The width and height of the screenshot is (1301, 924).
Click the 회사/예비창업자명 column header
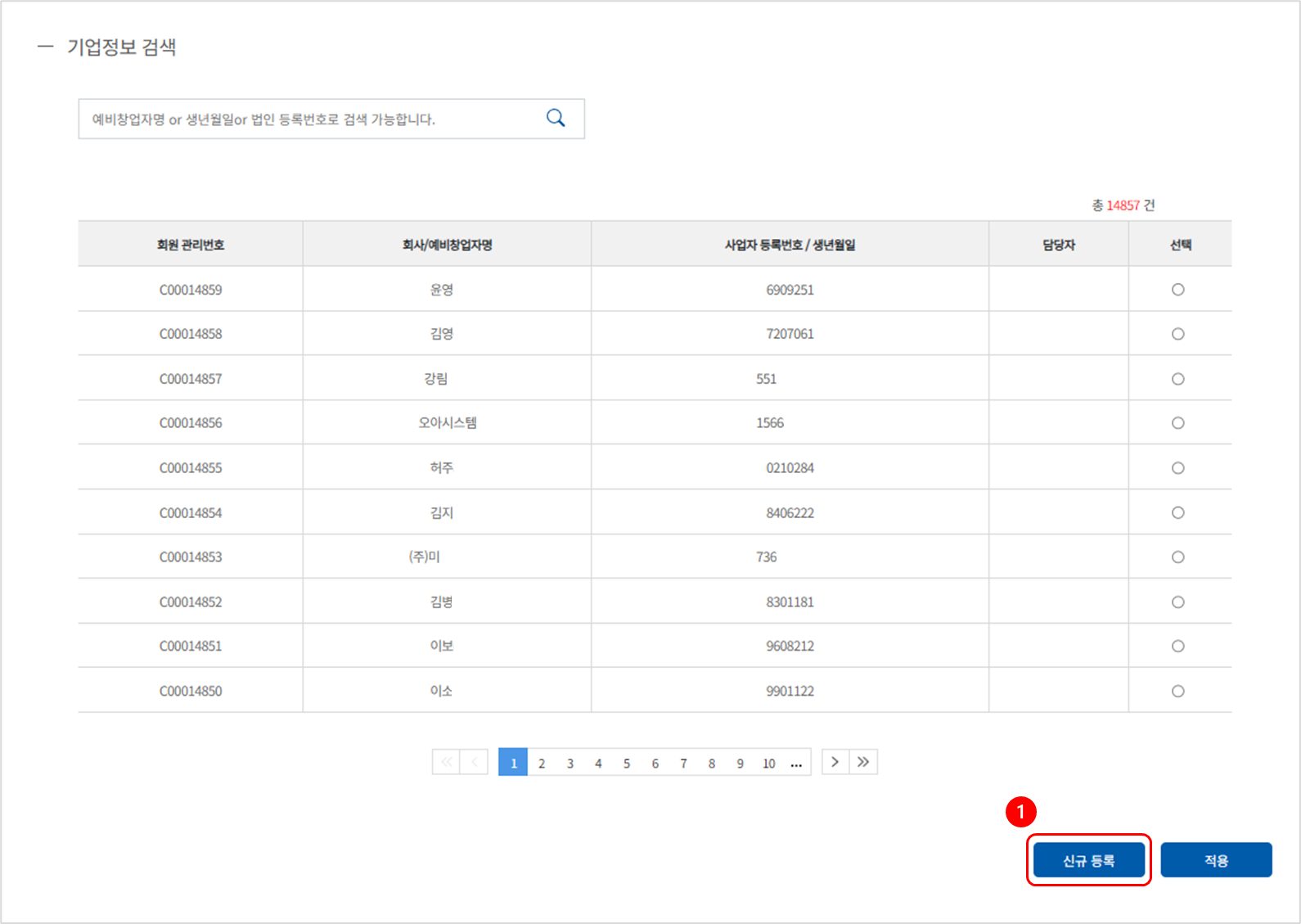click(x=447, y=245)
